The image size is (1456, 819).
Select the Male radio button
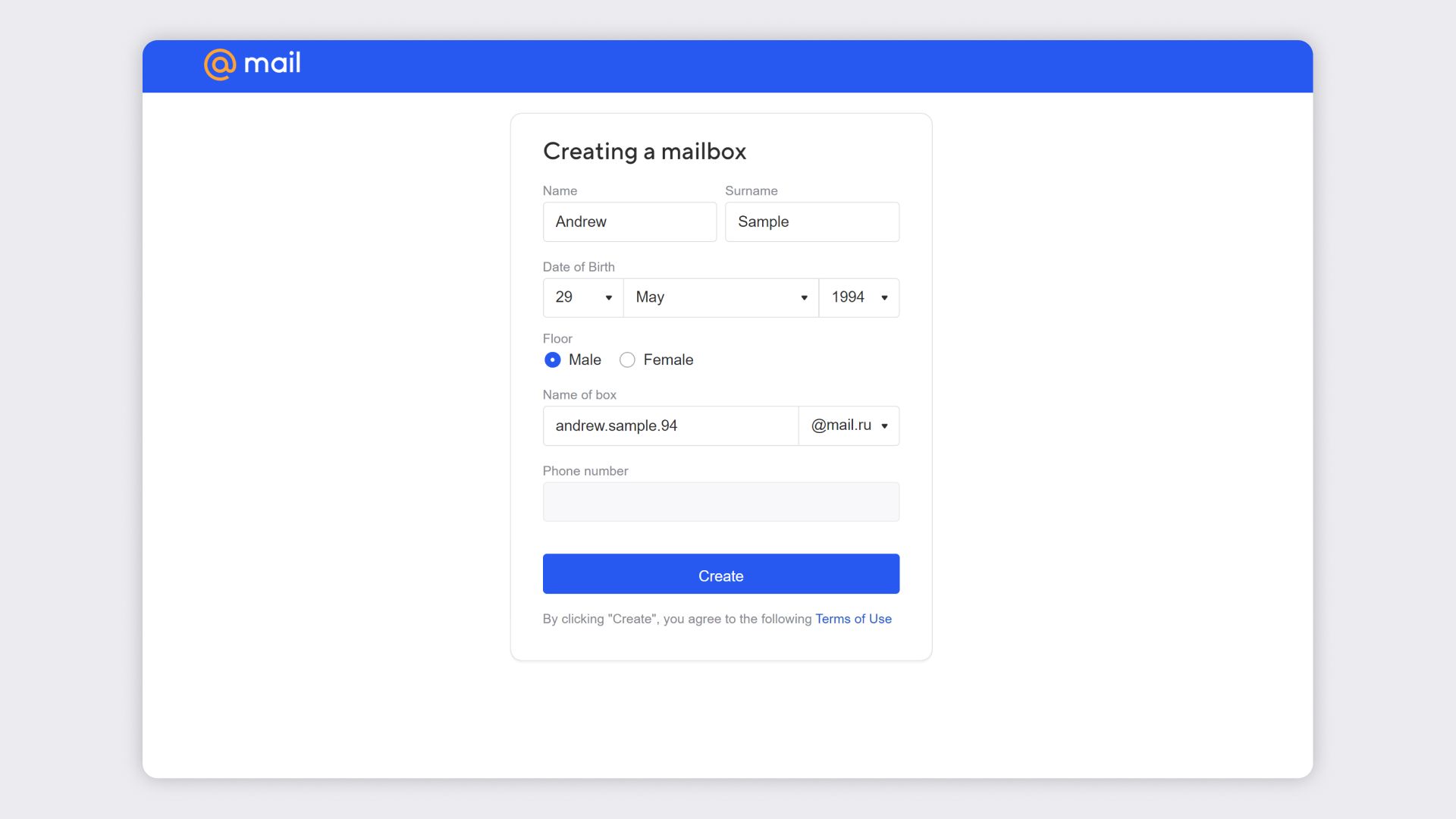coord(553,360)
